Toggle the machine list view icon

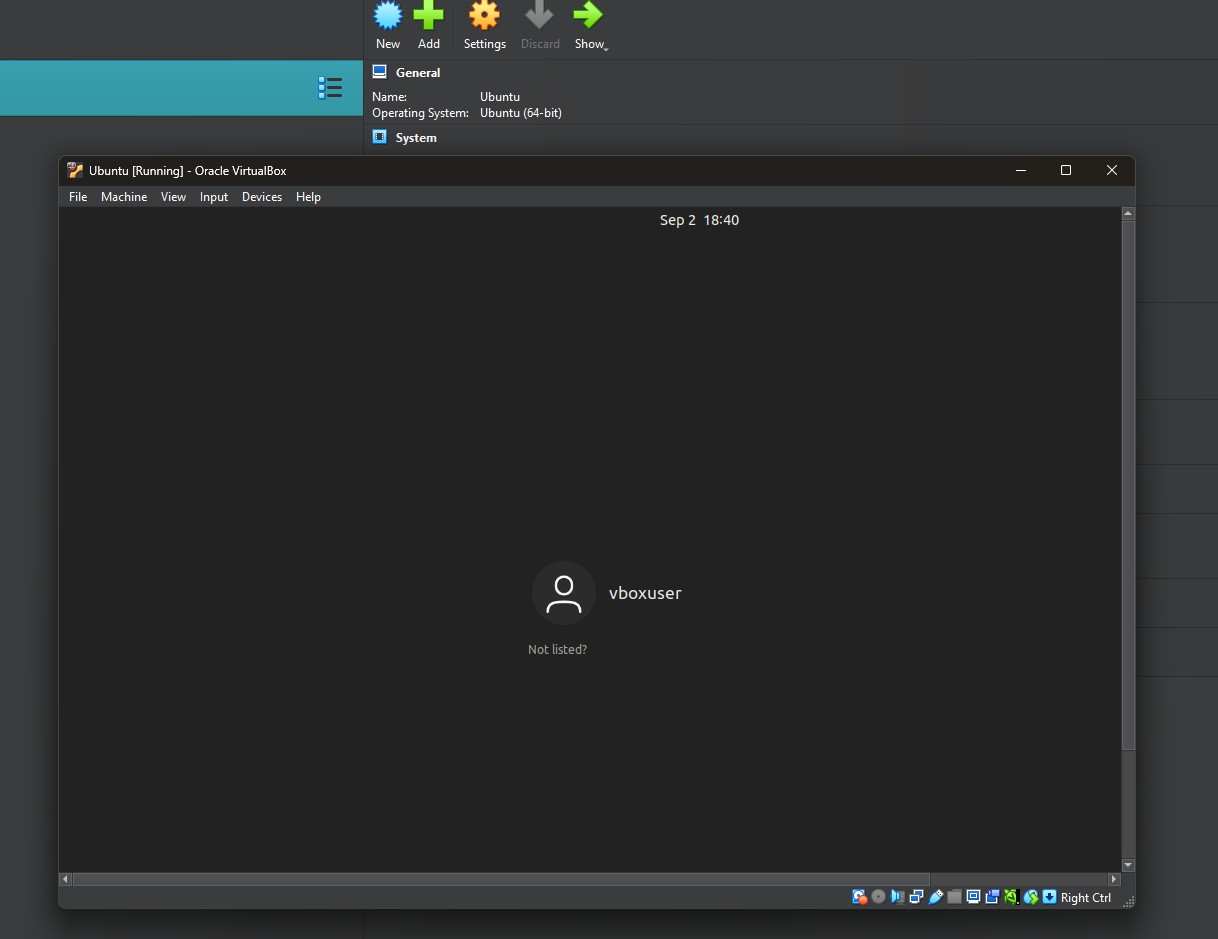330,88
